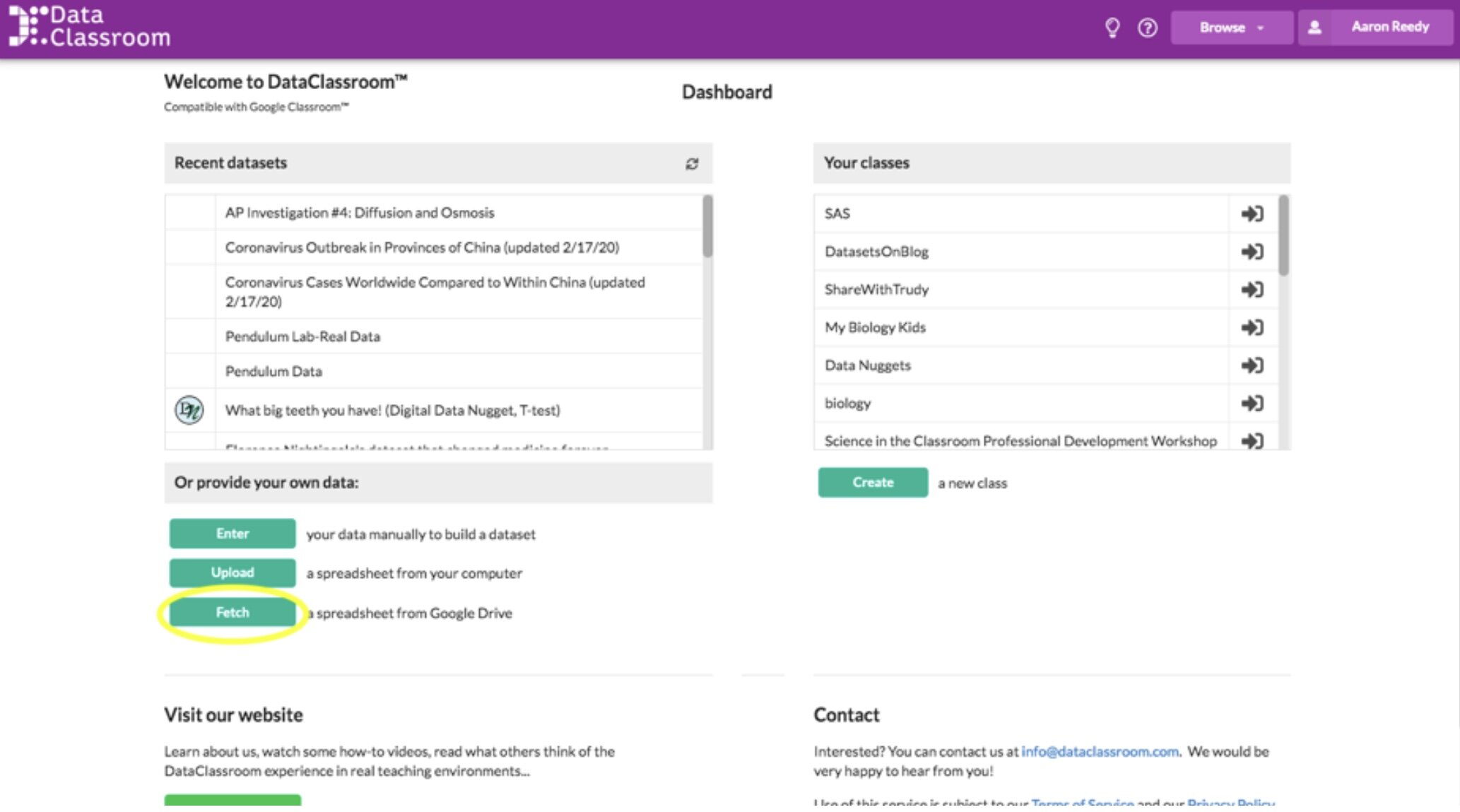Enter the SAS class via arrow icon

(1252, 213)
